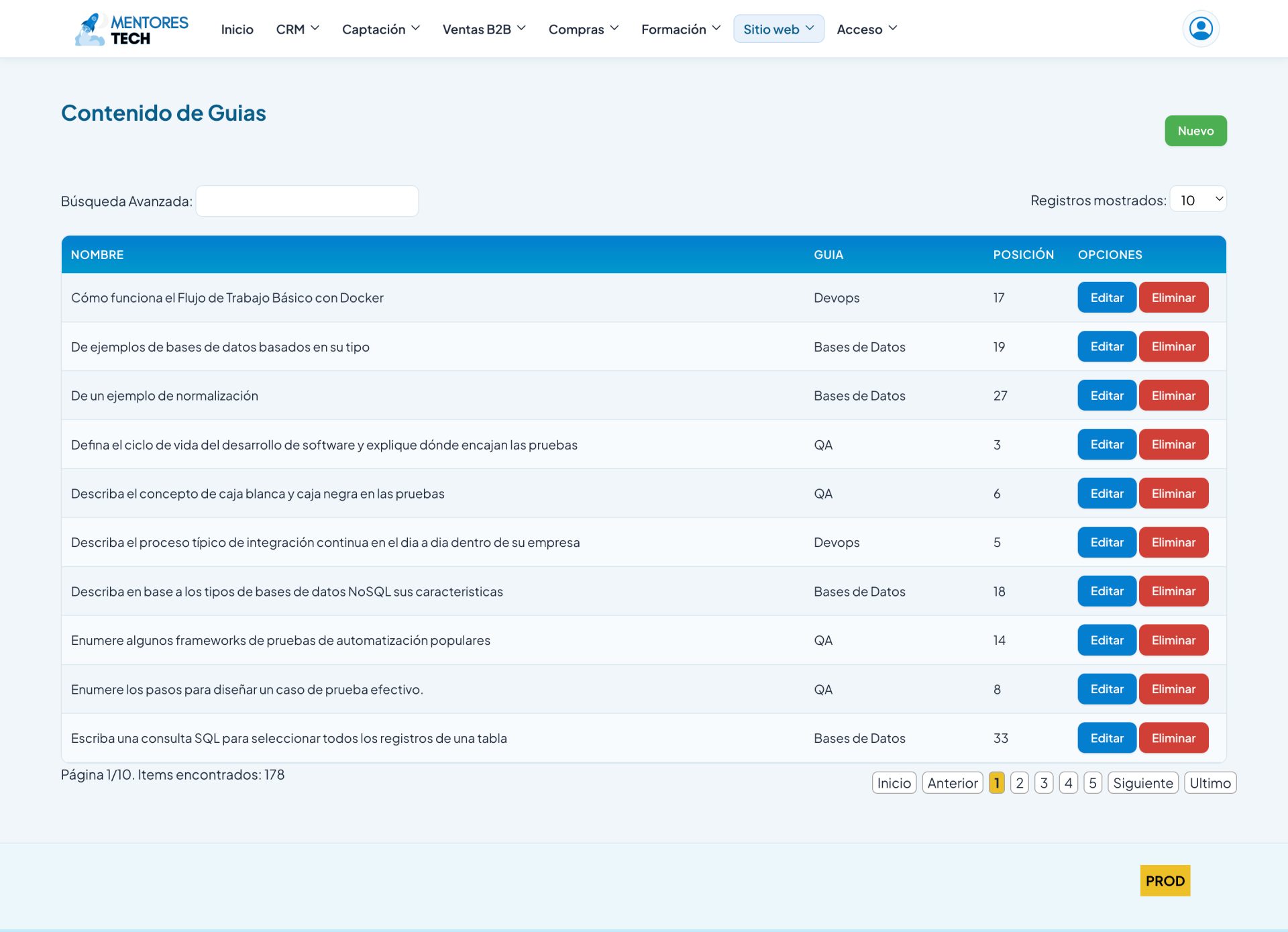Focus the Búsqueda Avanzada search field
Screen dimensions: 1288x932
click(307, 201)
